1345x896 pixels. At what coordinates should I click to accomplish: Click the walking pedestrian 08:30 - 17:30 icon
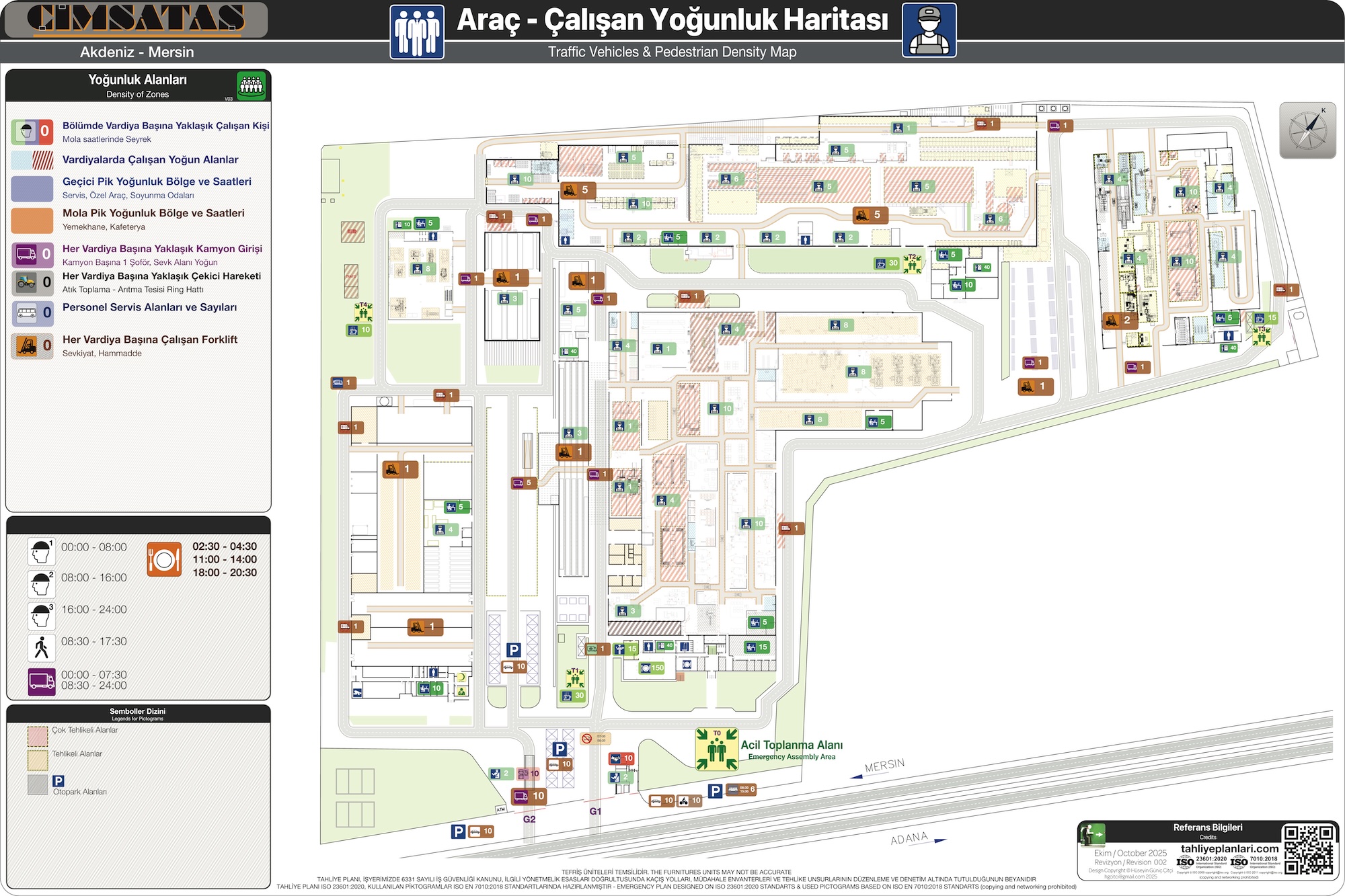click(x=41, y=648)
